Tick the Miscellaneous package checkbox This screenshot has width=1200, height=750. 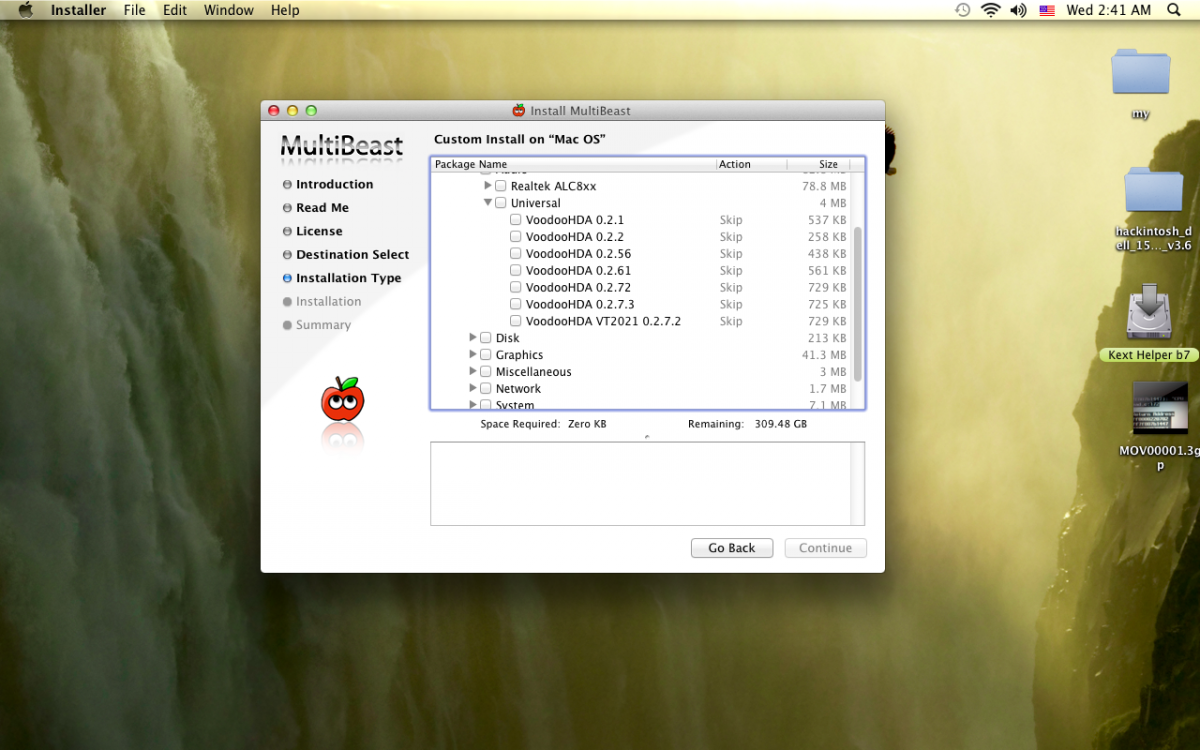pyautogui.click(x=486, y=371)
